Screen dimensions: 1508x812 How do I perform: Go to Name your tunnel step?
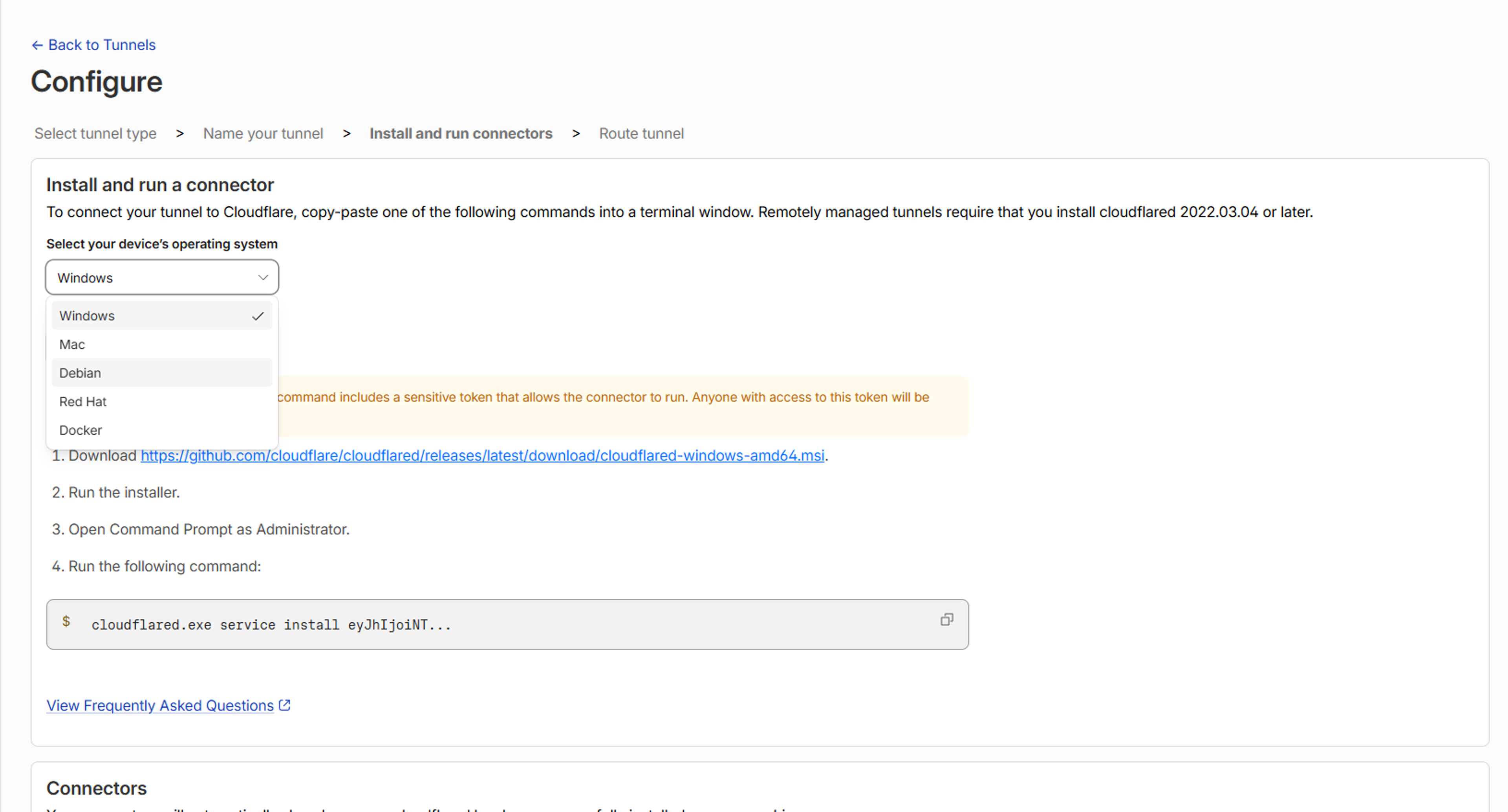(x=263, y=134)
